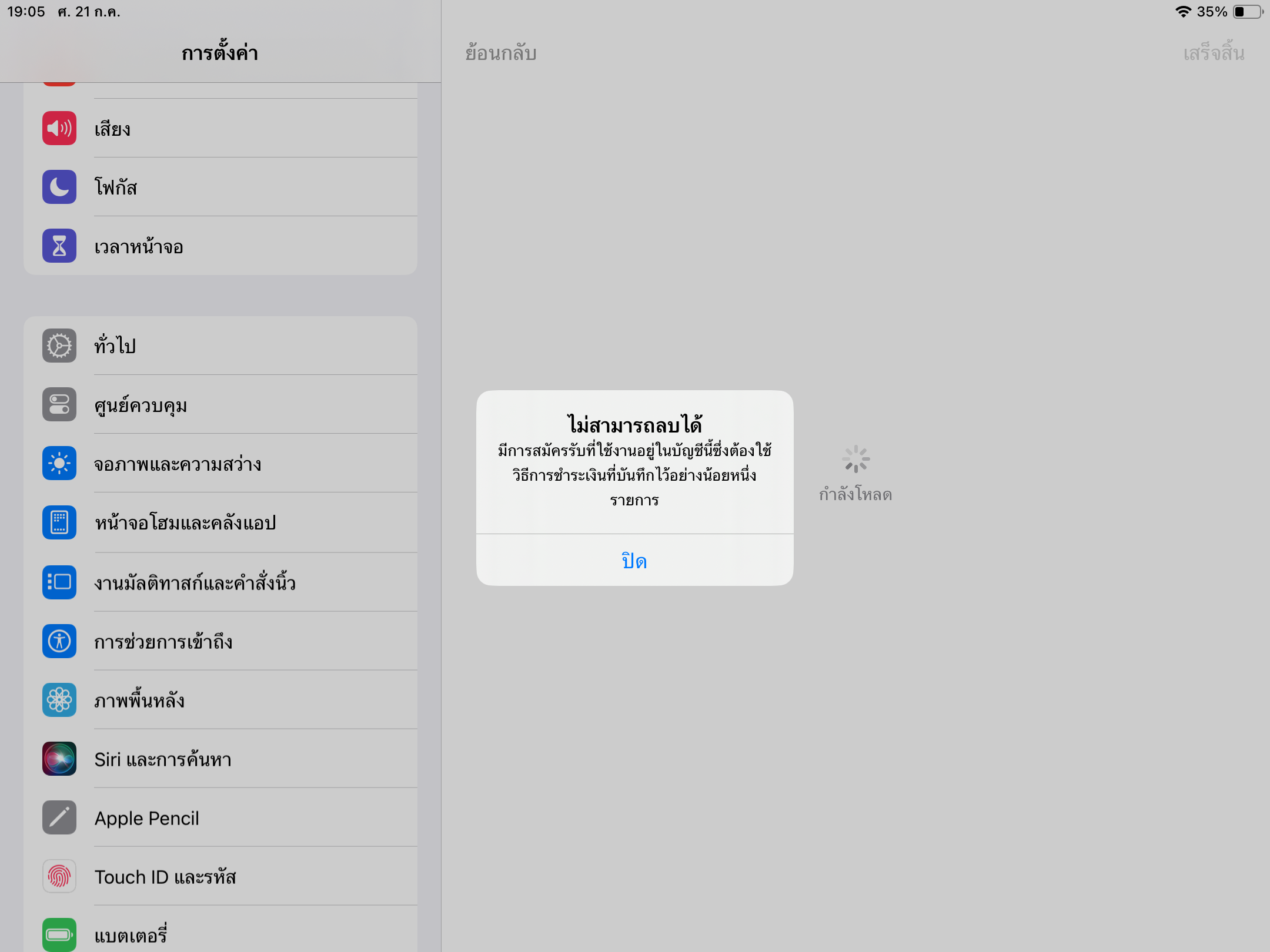Tap the Control Center toggles icon
The image size is (1270, 952).
click(59, 404)
